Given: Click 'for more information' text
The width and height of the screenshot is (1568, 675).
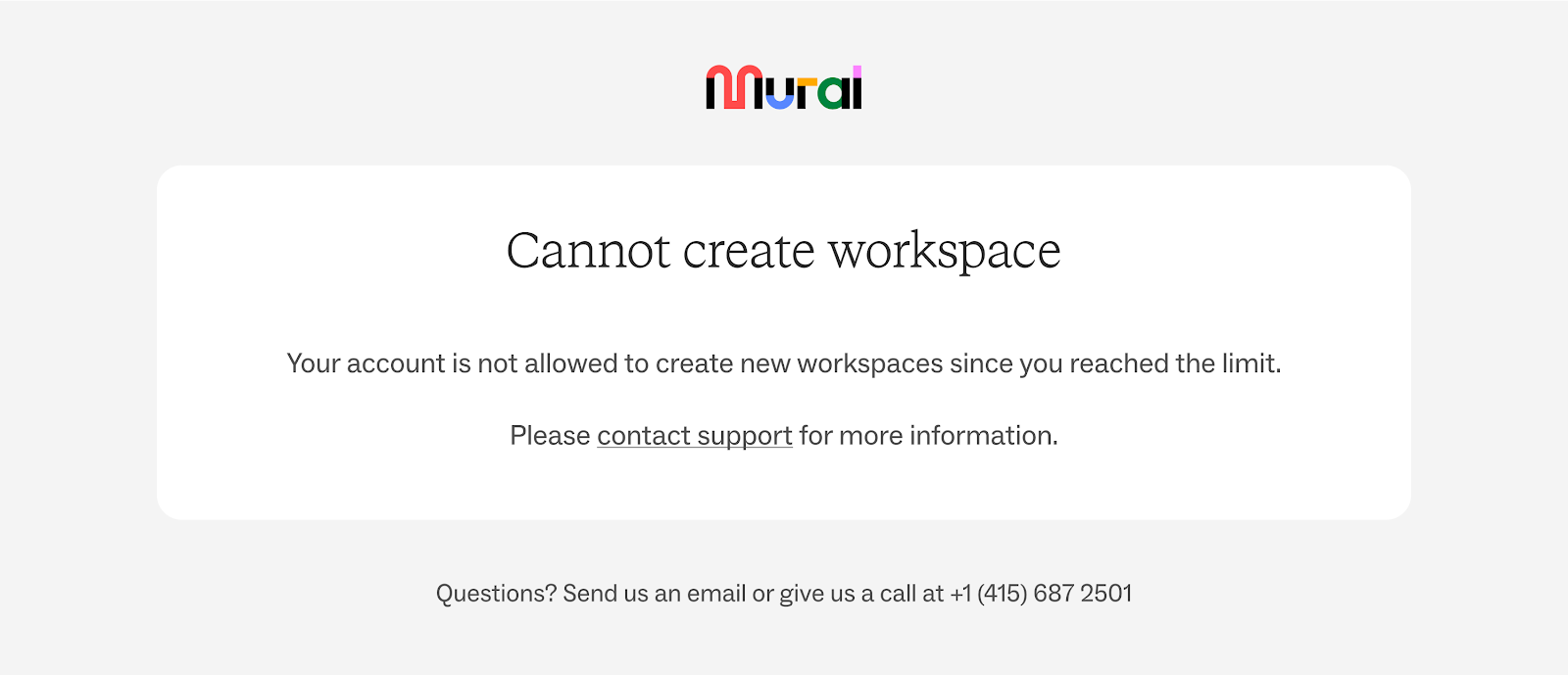Looking at the screenshot, I should coord(928,436).
